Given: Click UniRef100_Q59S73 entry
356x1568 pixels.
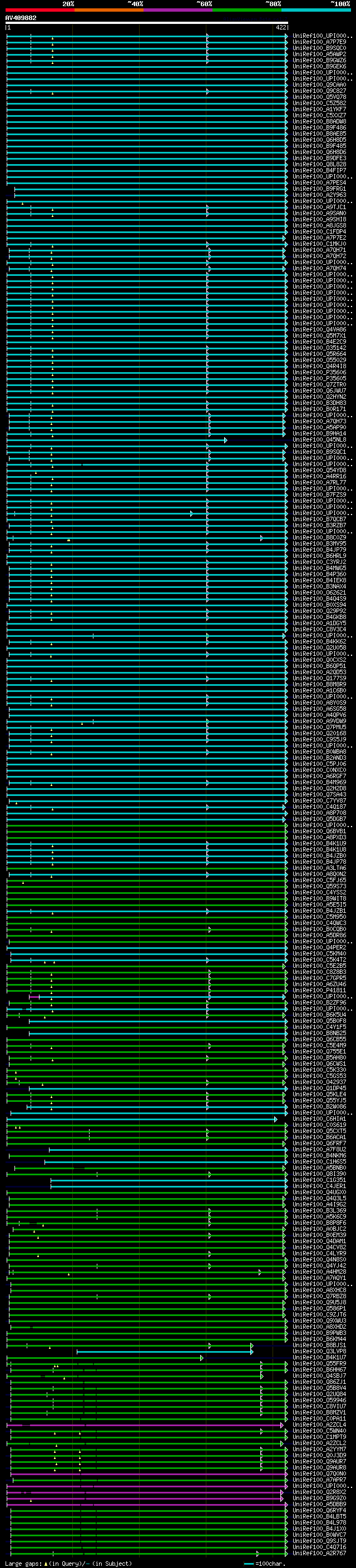Looking at the screenshot, I should pyautogui.click(x=319, y=886).
